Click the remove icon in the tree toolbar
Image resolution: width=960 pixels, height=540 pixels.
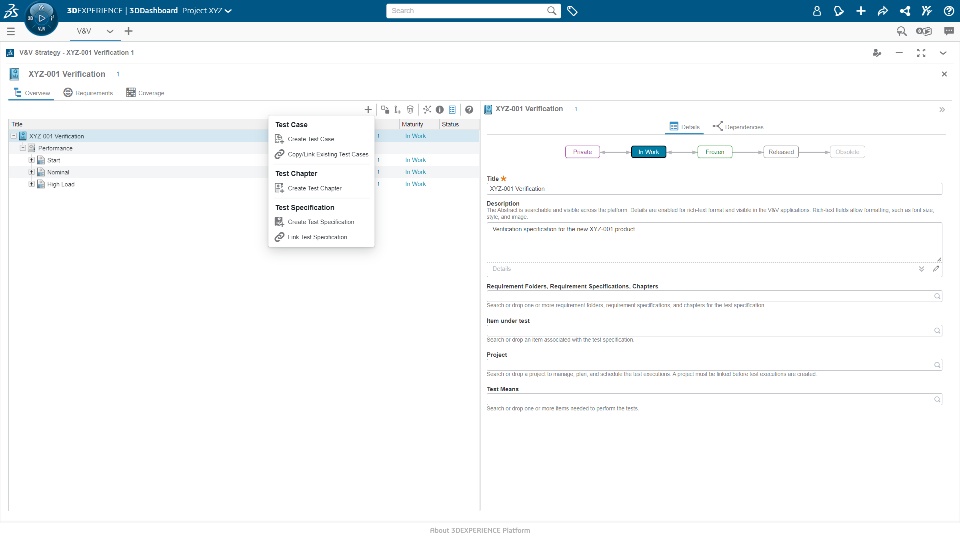pos(410,110)
